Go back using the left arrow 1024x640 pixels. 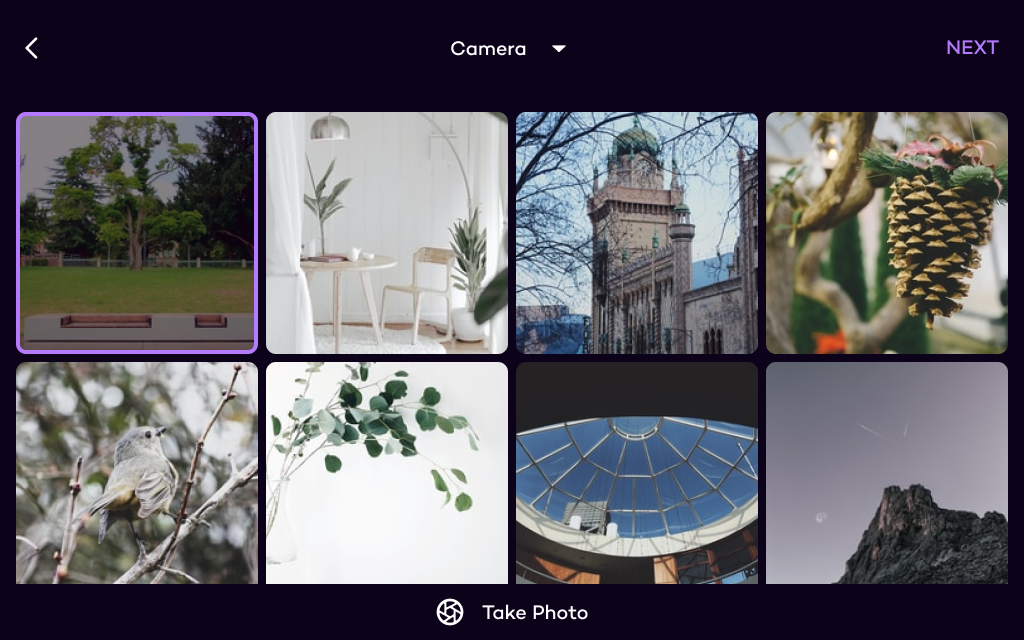tap(32, 48)
